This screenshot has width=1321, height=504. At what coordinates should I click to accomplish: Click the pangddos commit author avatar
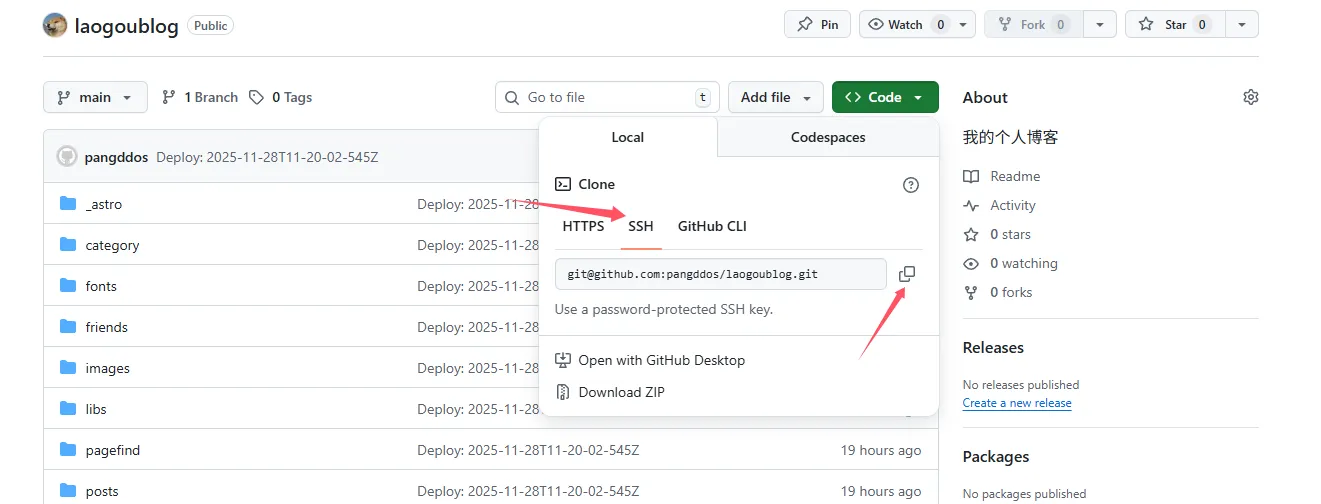(67, 156)
